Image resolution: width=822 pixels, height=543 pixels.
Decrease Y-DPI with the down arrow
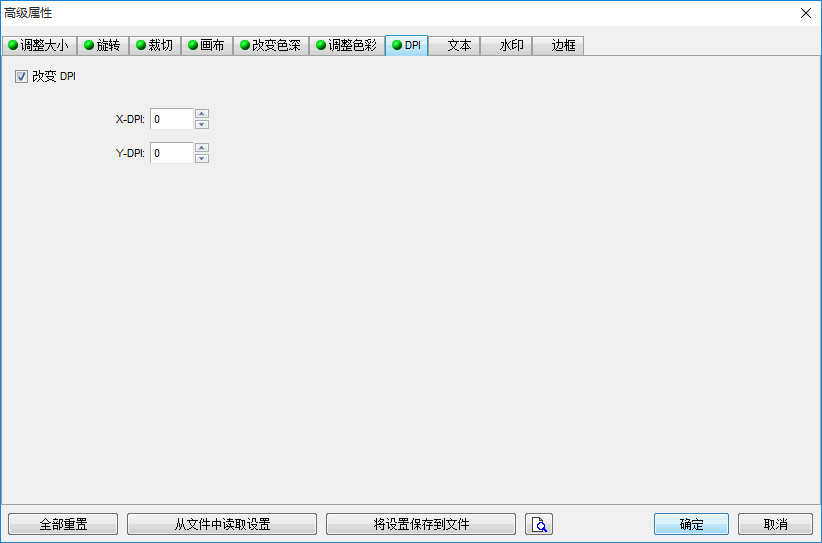202,159
